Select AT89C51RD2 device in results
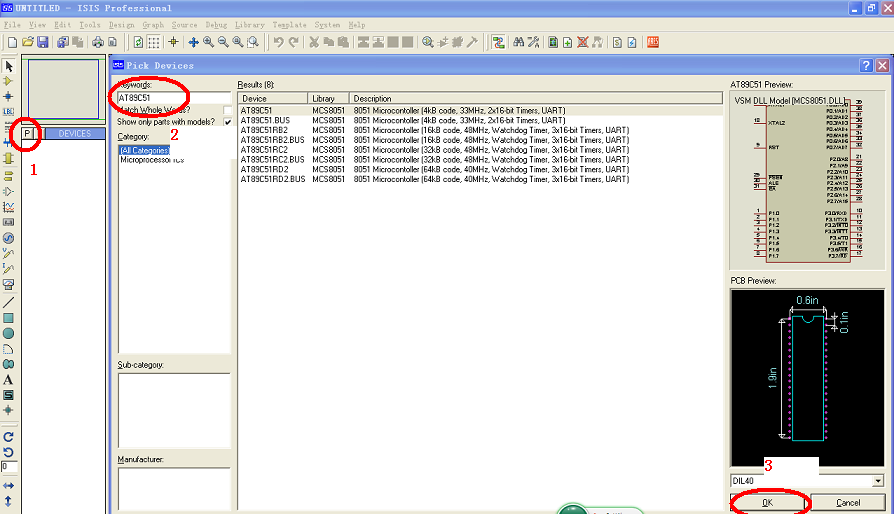The height and width of the screenshot is (514, 894). [x=265, y=171]
